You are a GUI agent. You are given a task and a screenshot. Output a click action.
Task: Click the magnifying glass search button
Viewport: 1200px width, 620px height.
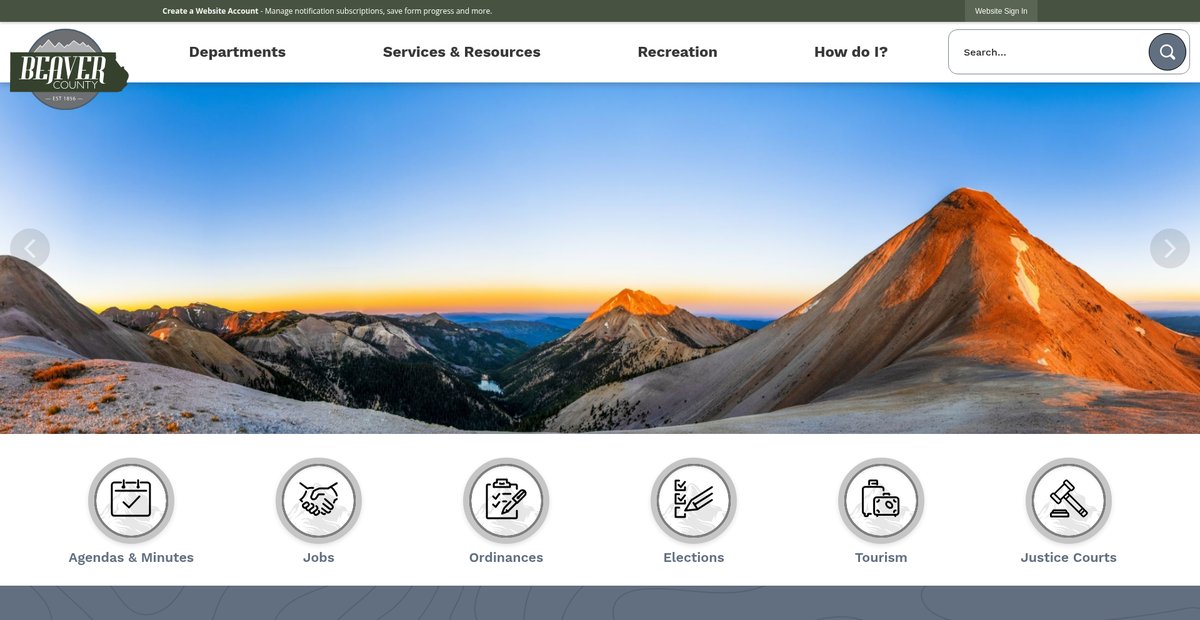click(1167, 52)
